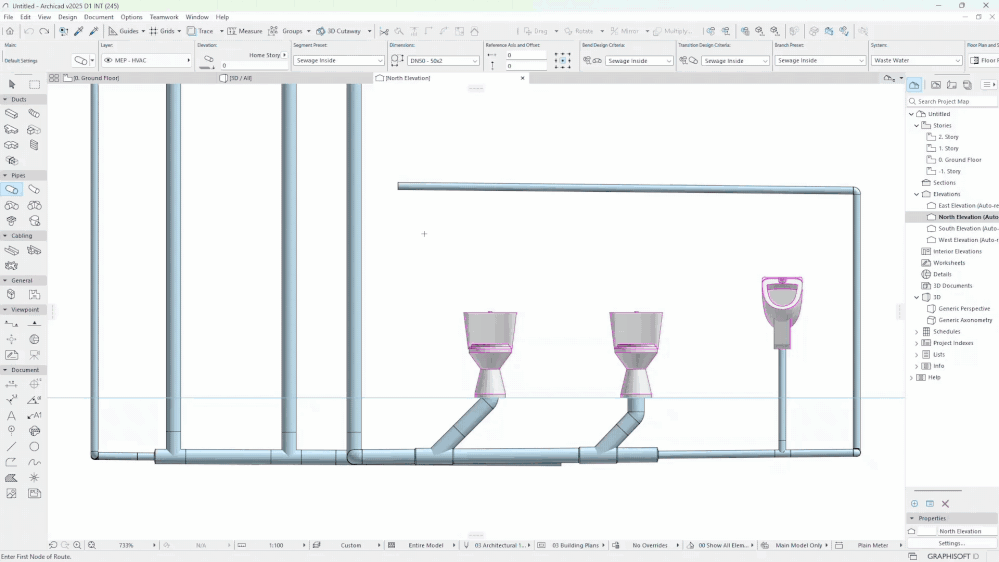Select the Circle tool
Viewport: 999px width, 562px height.
pos(34,447)
